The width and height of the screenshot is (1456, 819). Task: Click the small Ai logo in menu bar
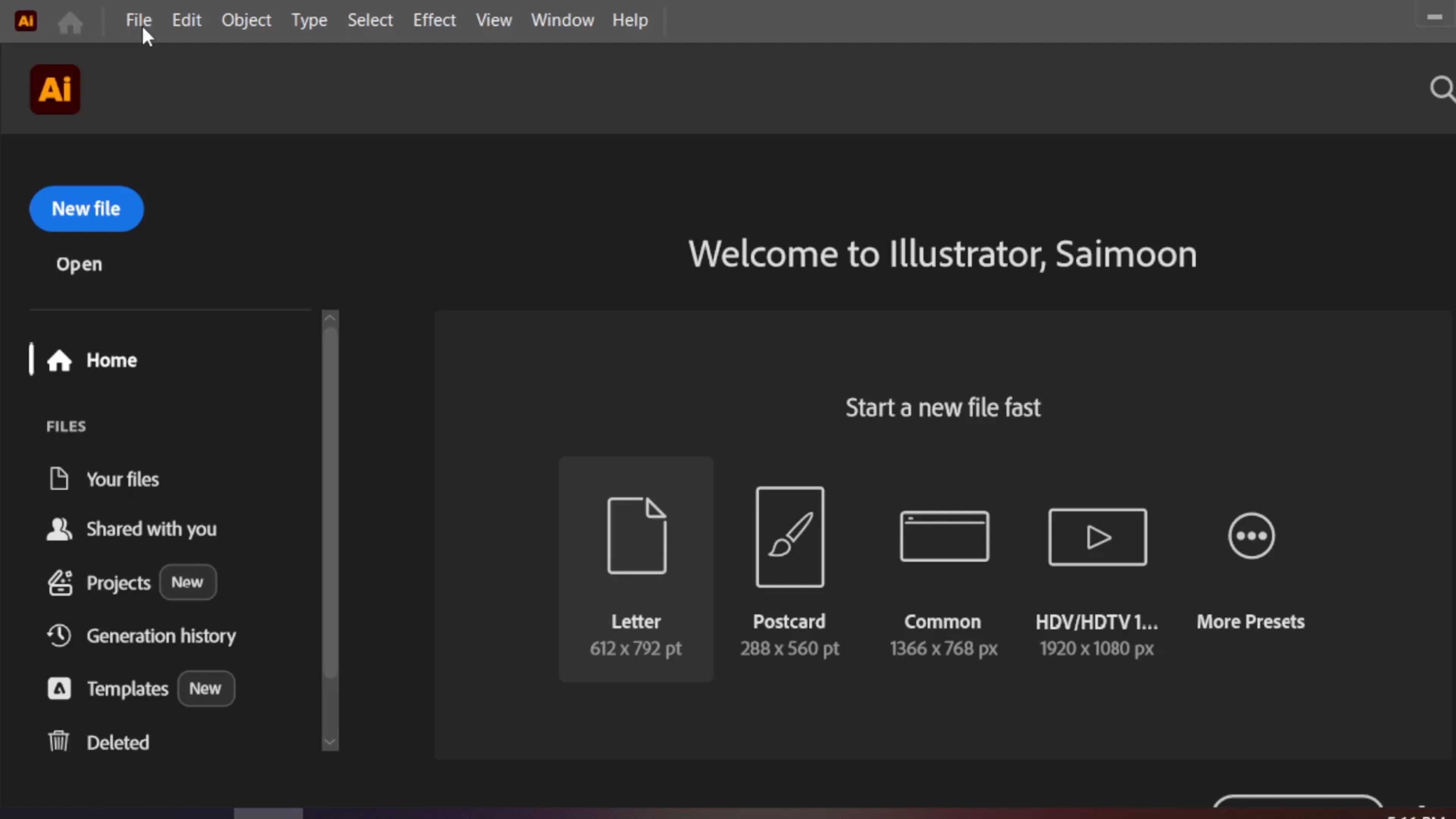click(x=26, y=21)
